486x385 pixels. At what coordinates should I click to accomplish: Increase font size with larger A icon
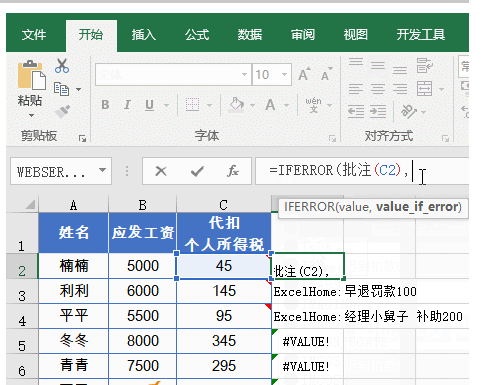304,74
